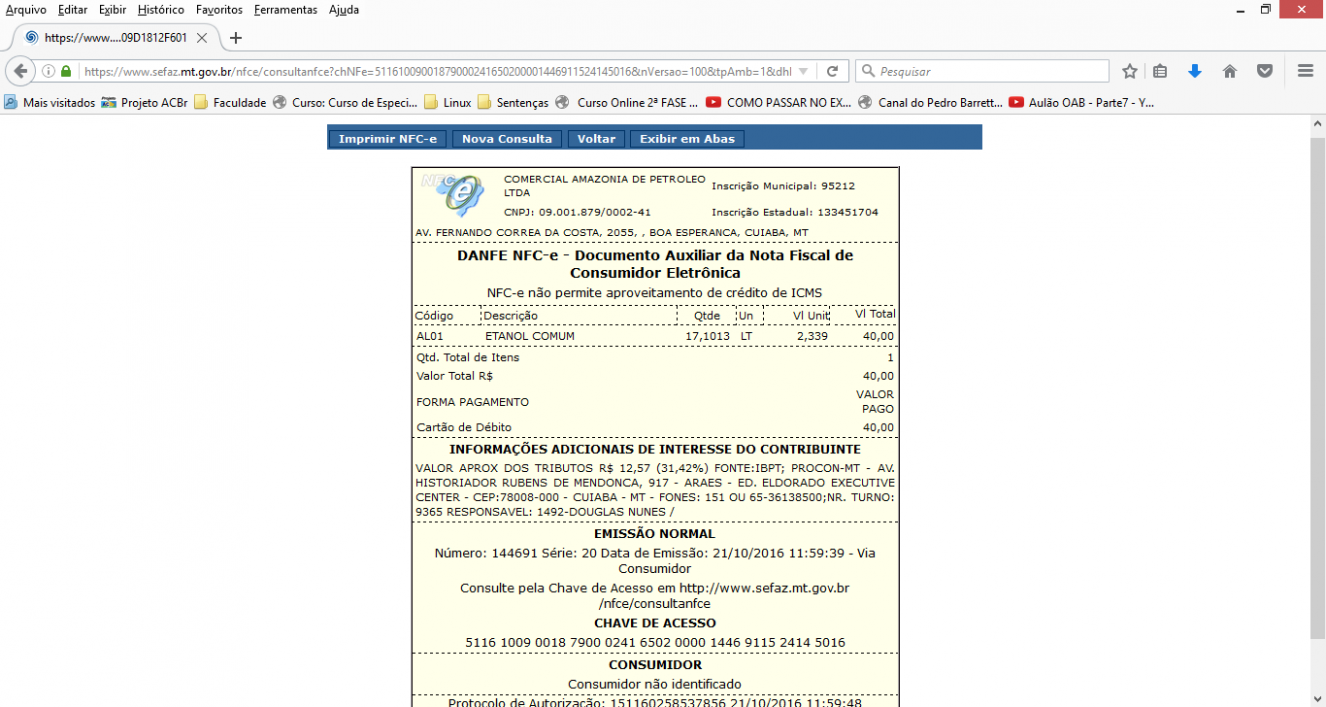This screenshot has height=707, width=1326.
Task: Open the Ajuda menu
Action: point(343,9)
